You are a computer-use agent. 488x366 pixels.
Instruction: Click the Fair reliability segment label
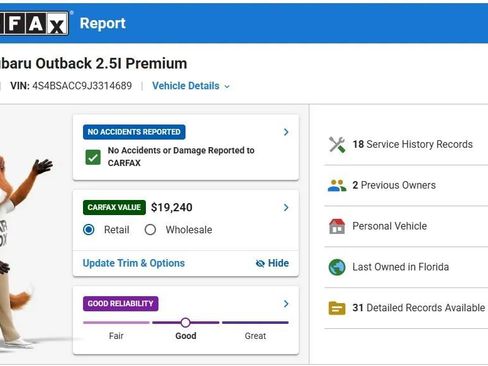click(116, 336)
